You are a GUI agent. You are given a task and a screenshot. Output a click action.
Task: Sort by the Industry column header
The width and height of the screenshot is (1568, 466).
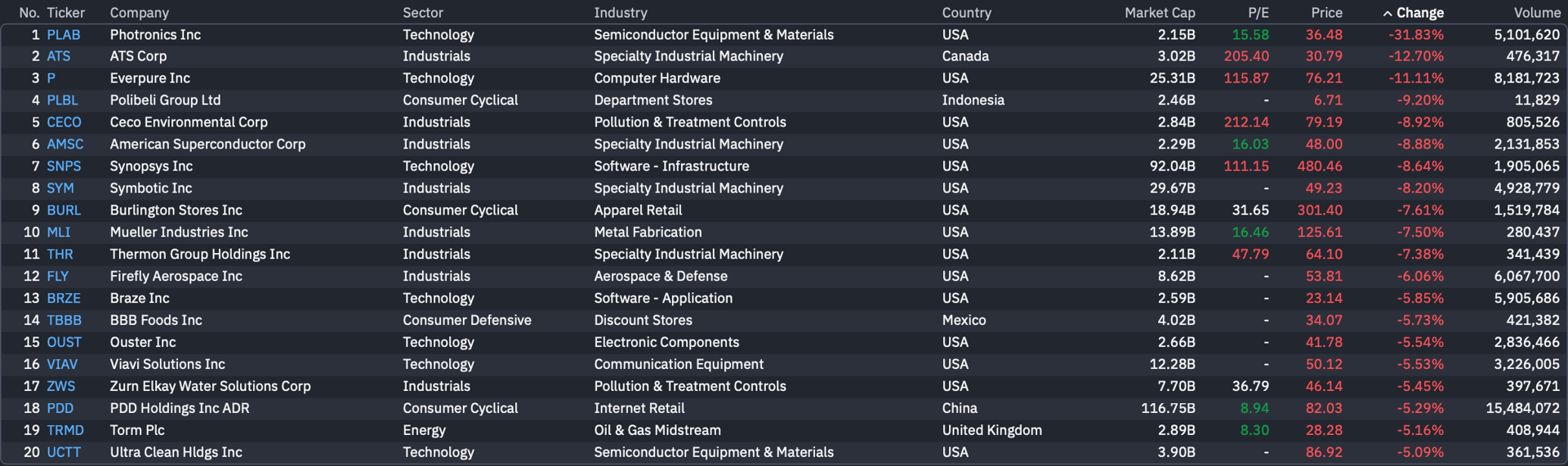[621, 13]
